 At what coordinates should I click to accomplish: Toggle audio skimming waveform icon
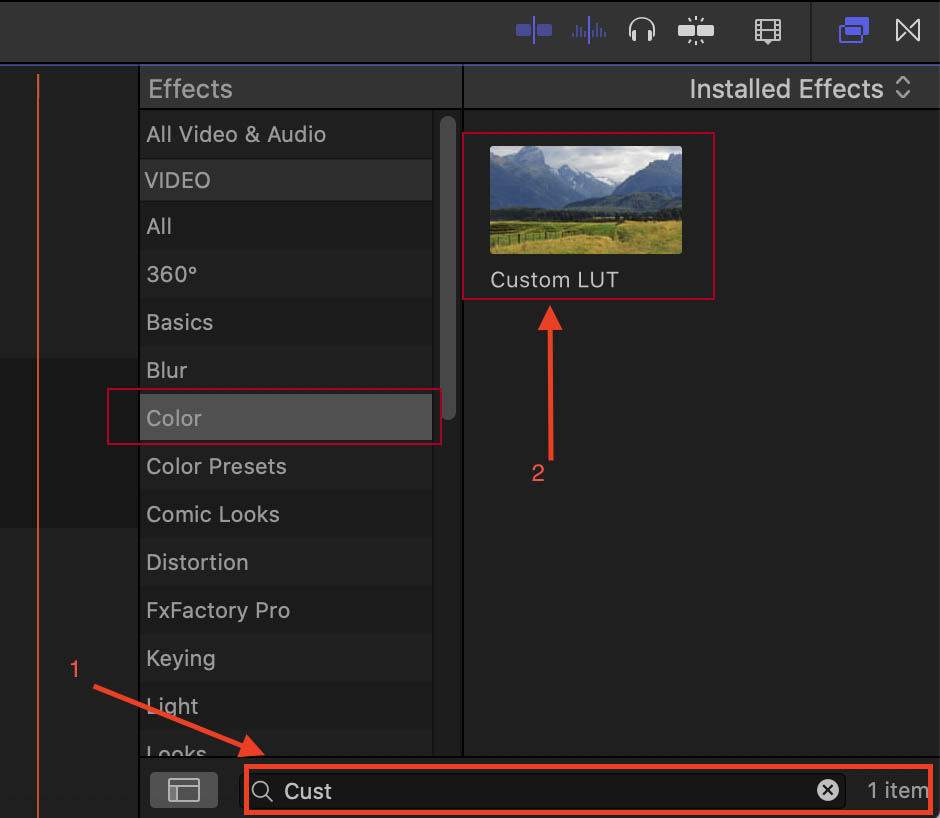589,30
